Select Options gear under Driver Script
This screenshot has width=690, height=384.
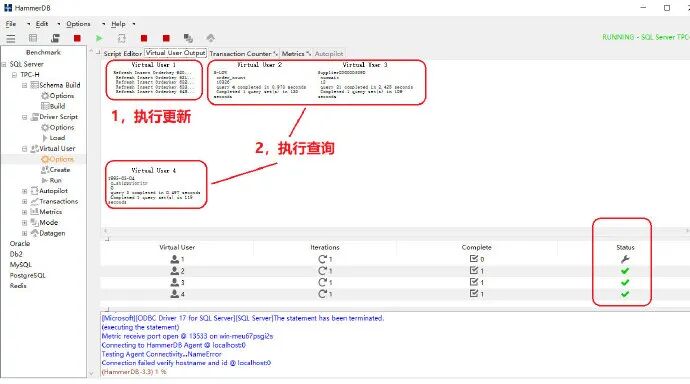(58, 127)
